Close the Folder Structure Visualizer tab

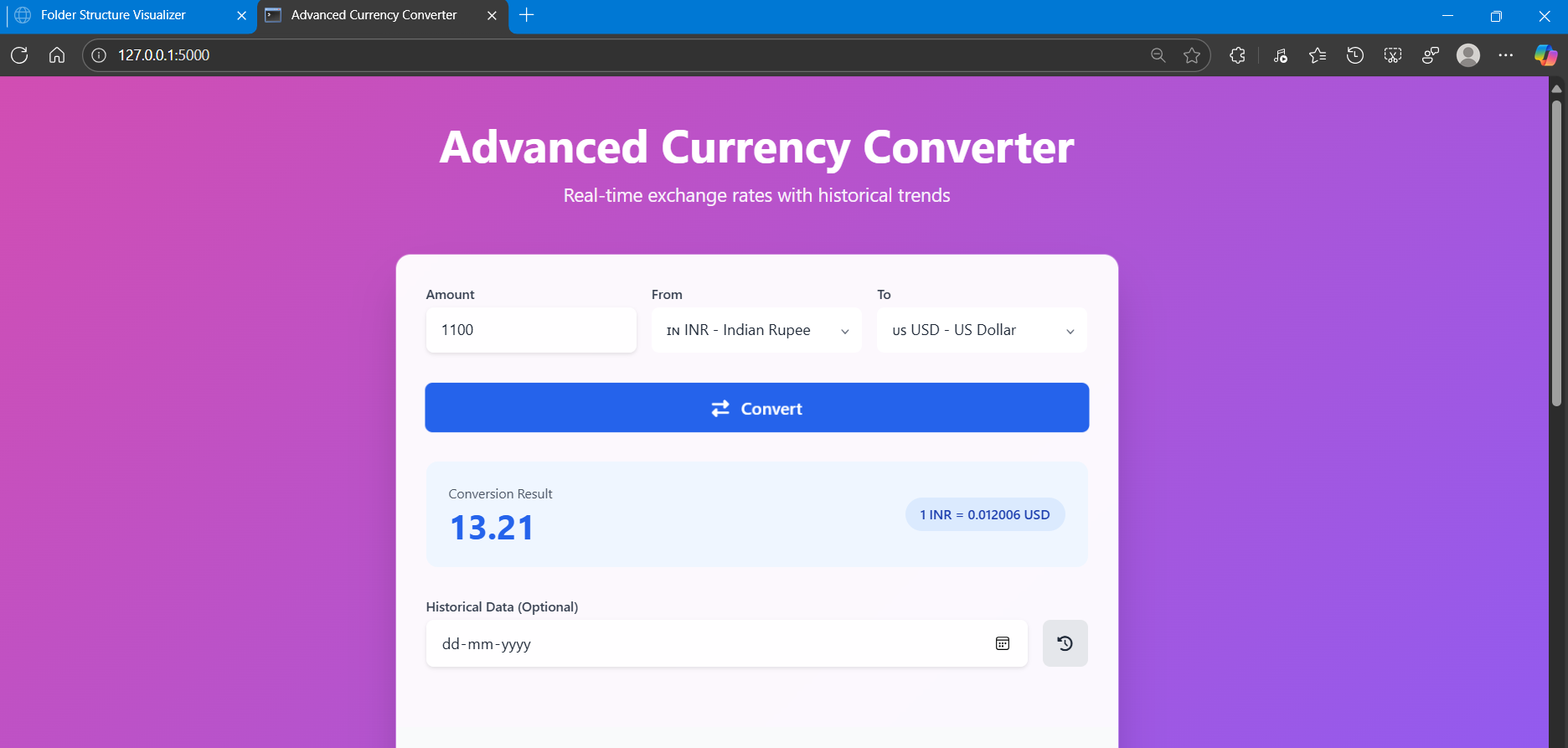coord(241,15)
